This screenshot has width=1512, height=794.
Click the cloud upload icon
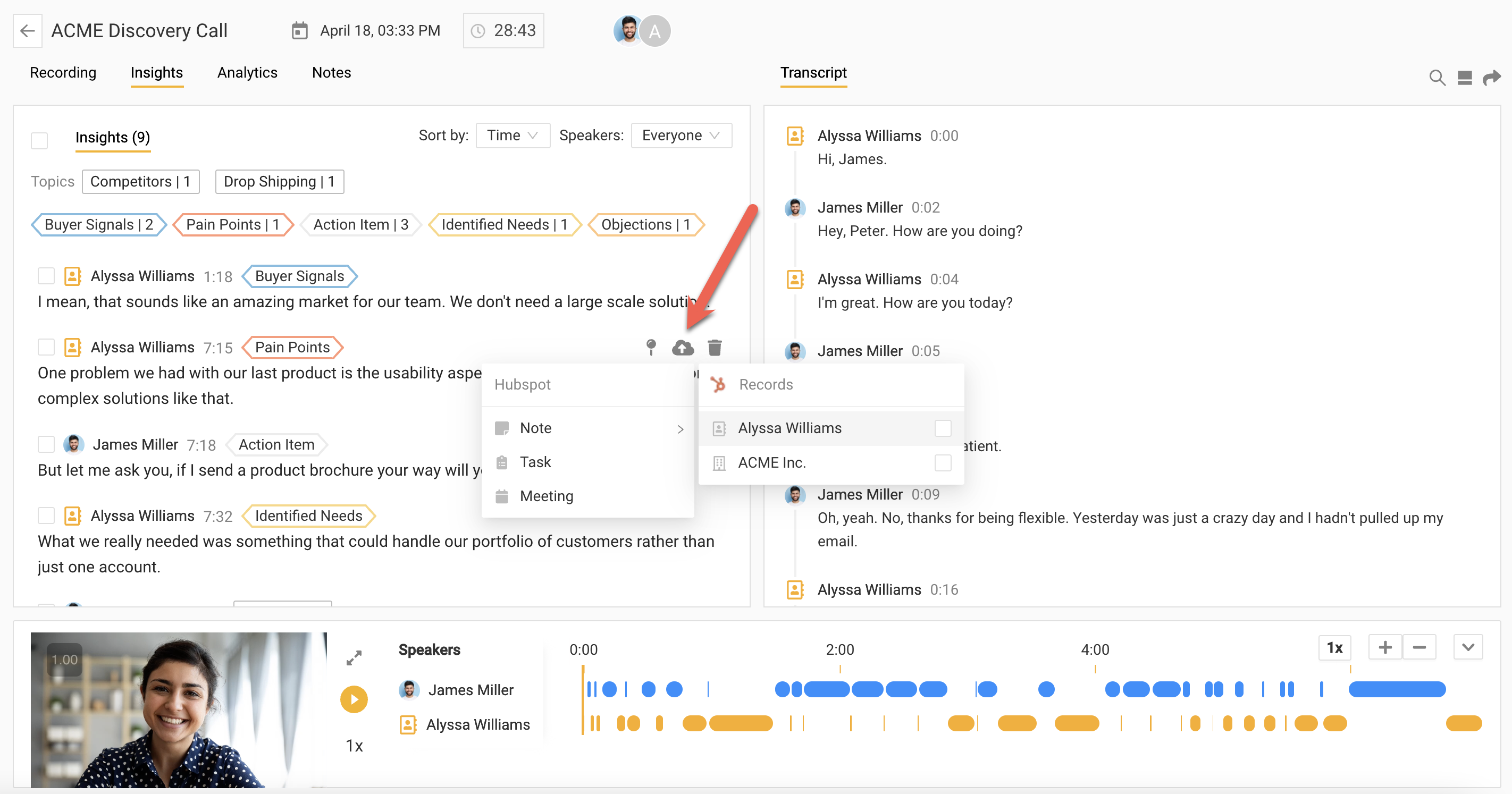pos(683,348)
